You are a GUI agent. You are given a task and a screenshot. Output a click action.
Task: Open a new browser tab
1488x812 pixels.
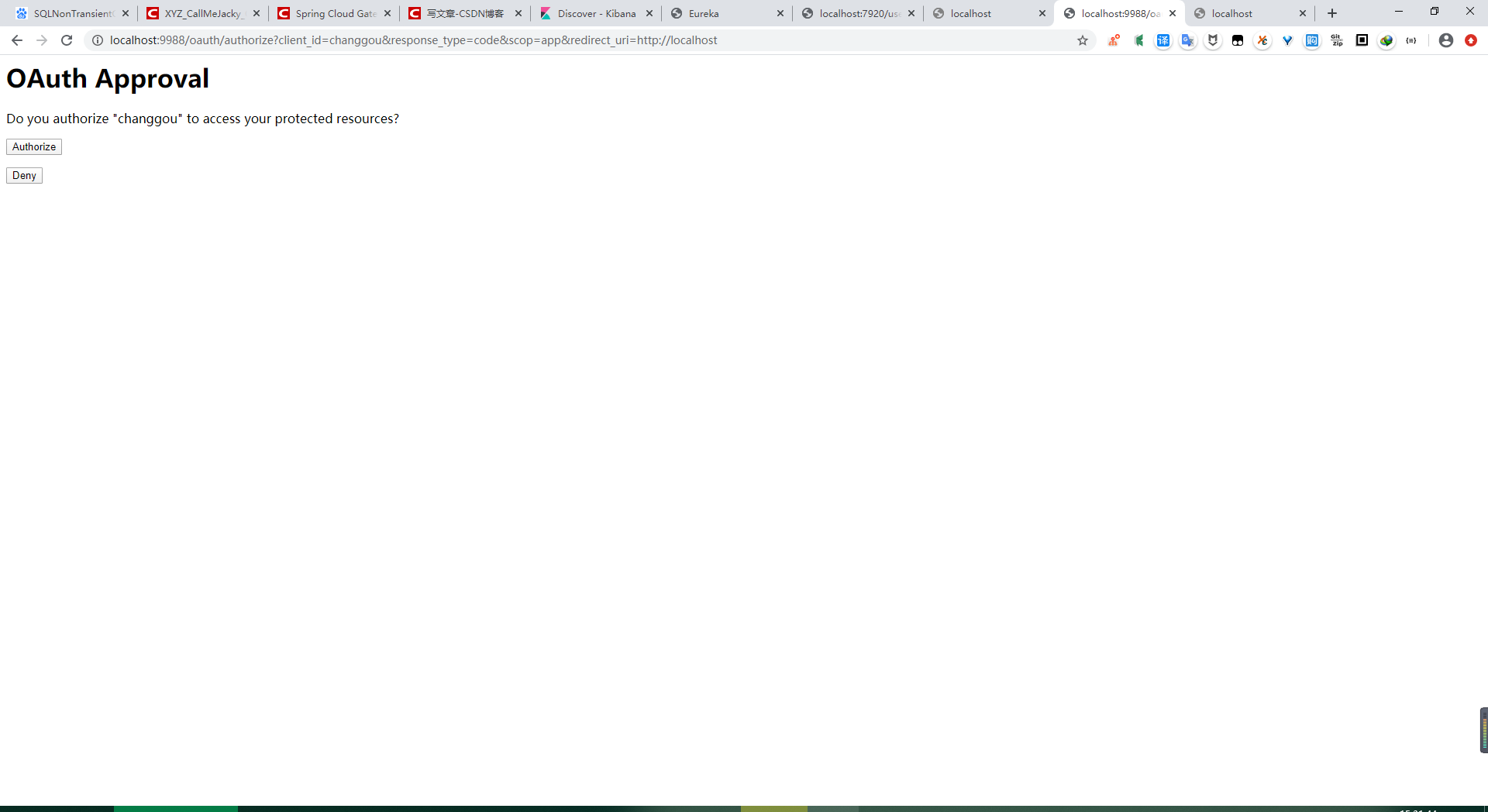tap(1332, 13)
